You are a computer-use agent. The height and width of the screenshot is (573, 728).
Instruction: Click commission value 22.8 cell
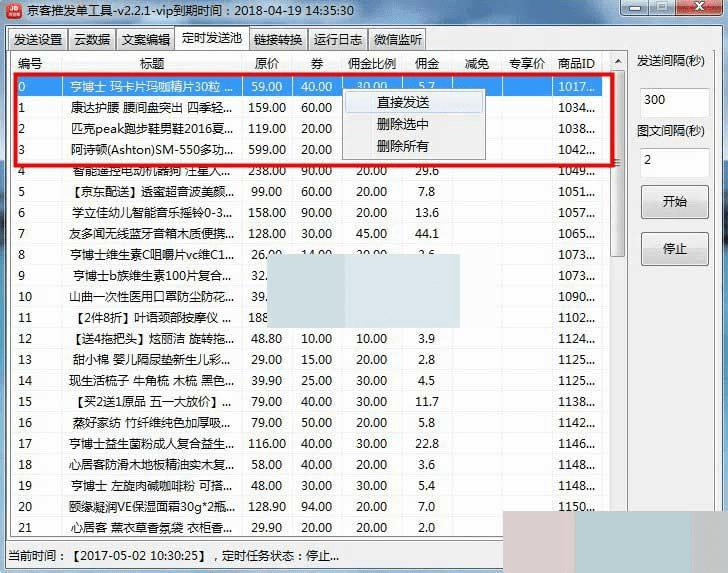427,443
